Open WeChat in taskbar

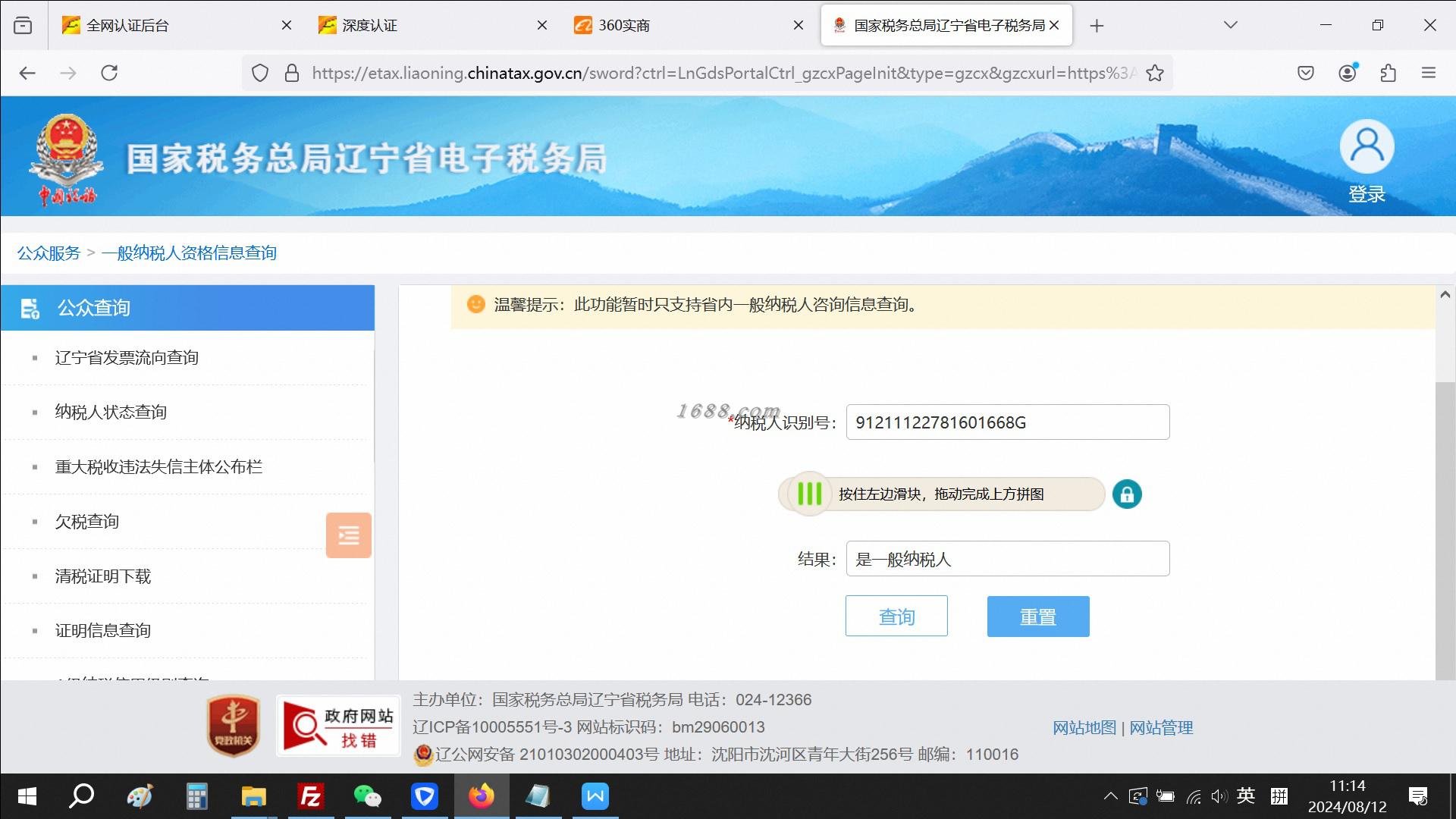368,796
